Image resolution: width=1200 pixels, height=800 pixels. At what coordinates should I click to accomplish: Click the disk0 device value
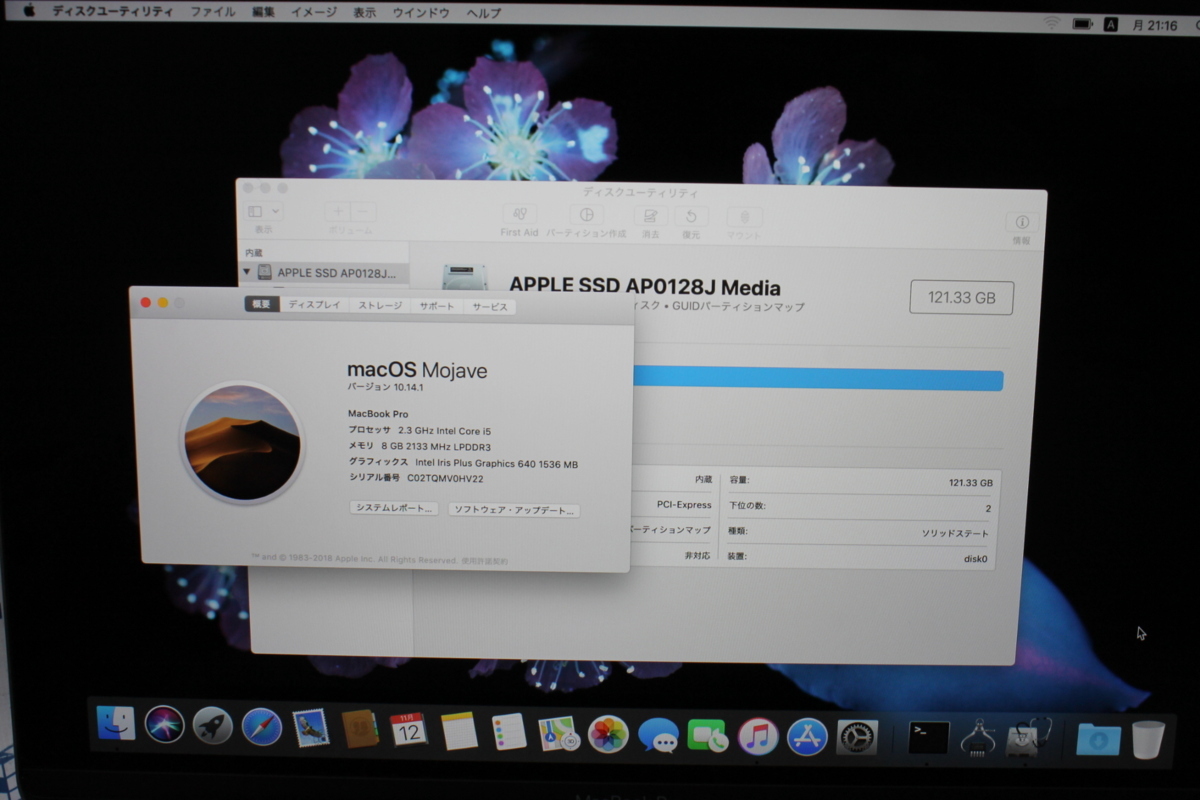pyautogui.click(x=975, y=559)
